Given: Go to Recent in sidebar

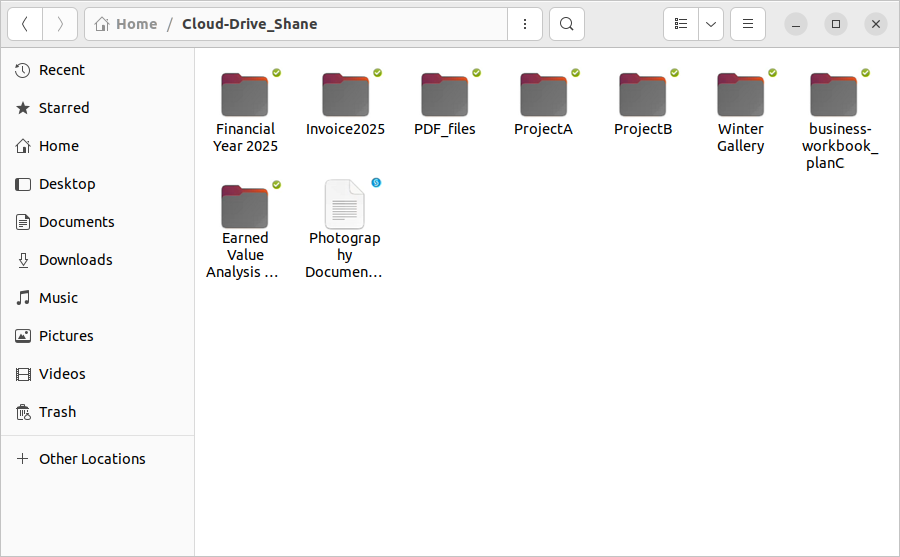Looking at the screenshot, I should pos(61,70).
